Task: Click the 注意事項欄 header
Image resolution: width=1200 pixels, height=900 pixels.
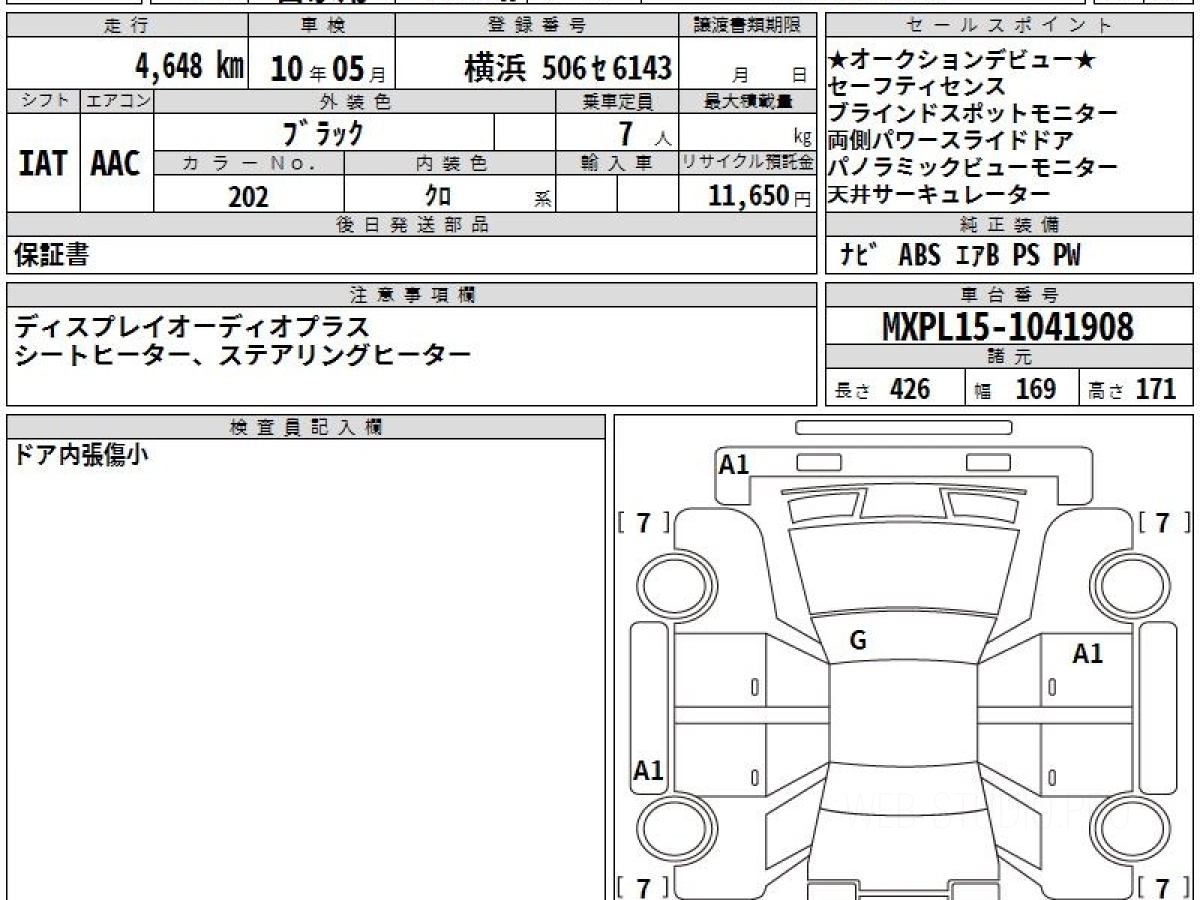Action: coord(412,294)
